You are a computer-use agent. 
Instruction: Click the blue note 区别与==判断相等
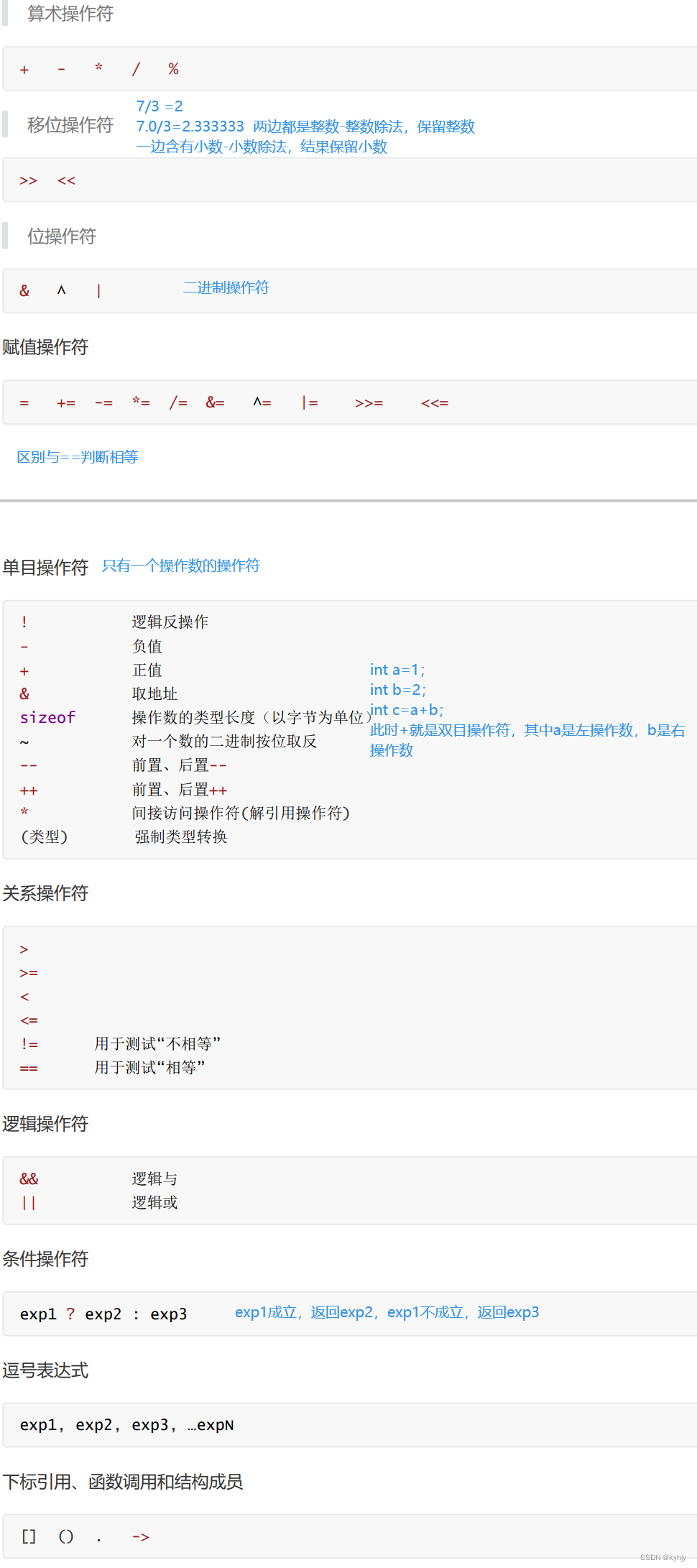[78, 457]
